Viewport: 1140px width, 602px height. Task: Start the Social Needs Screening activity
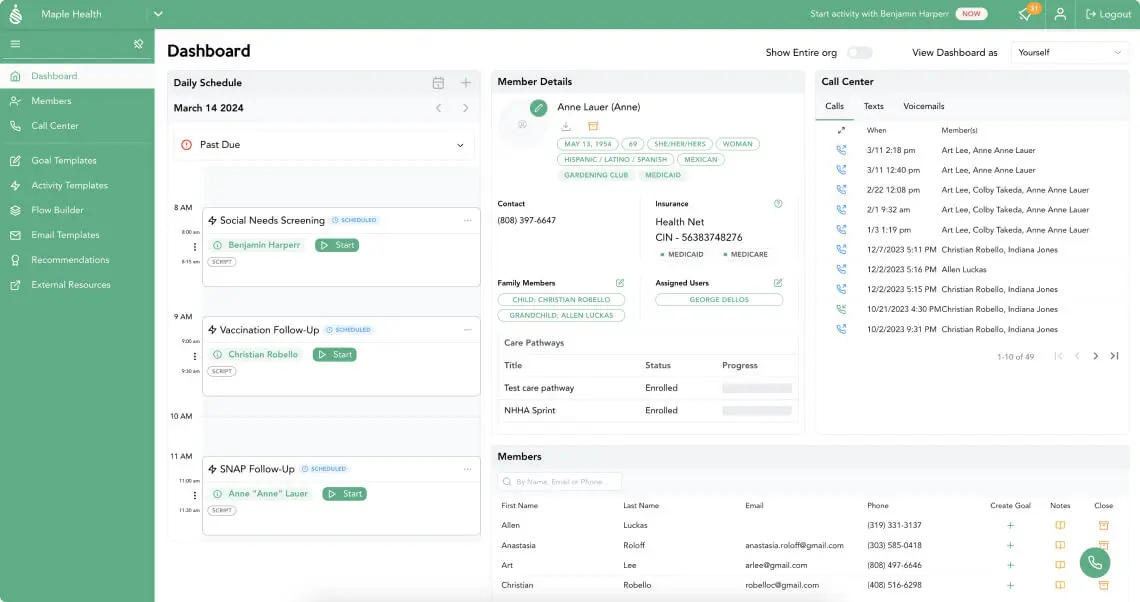coord(337,245)
